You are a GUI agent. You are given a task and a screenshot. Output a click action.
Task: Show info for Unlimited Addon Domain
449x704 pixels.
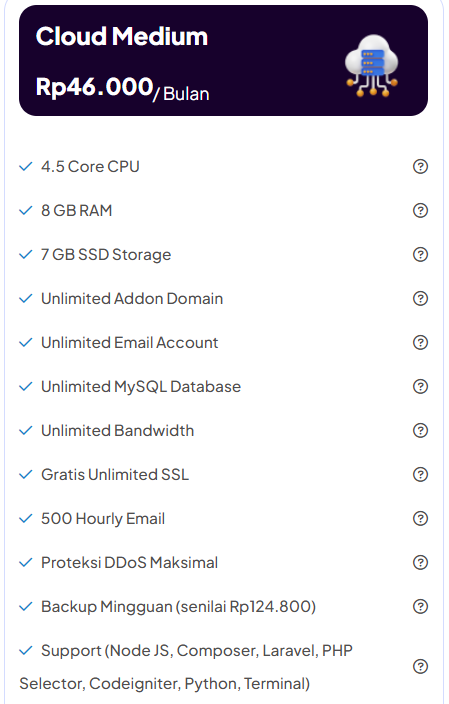[x=420, y=299]
